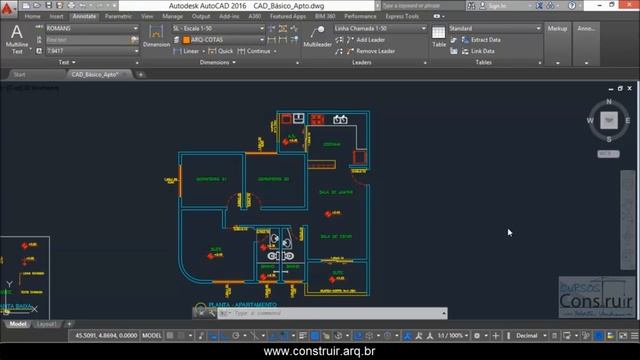Click the workspace switching gear icon
Screen dimensions: 640x360
(x=476, y=336)
